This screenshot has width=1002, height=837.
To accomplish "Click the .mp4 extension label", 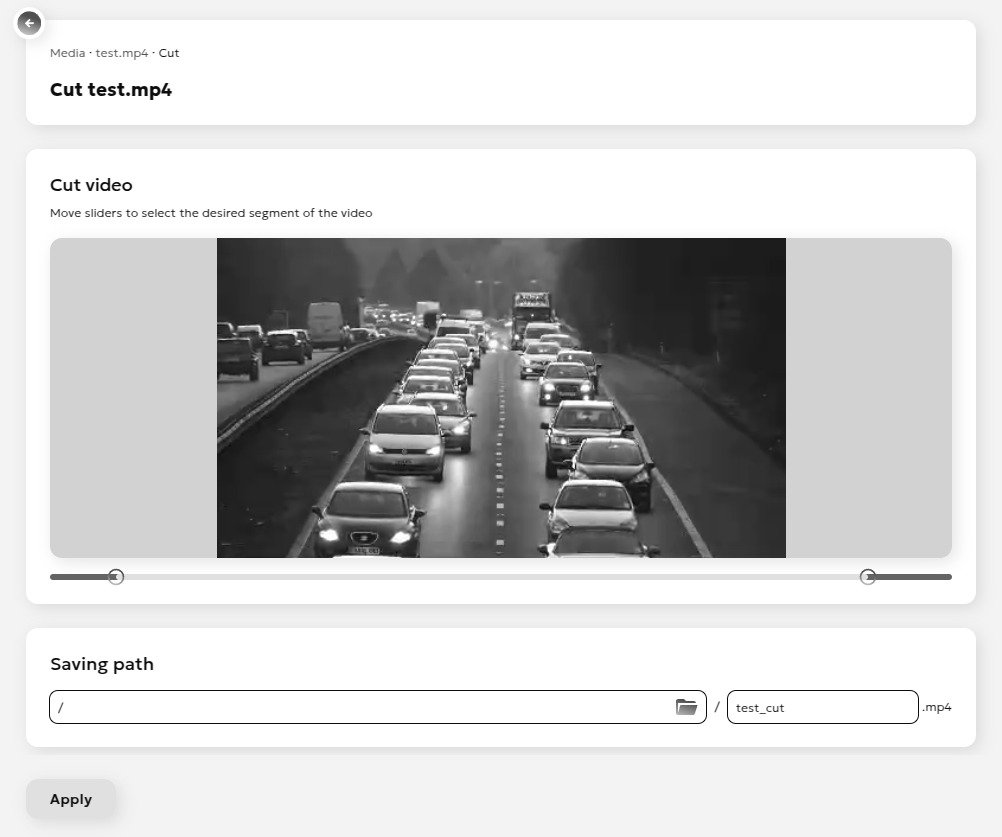I will (937, 707).
